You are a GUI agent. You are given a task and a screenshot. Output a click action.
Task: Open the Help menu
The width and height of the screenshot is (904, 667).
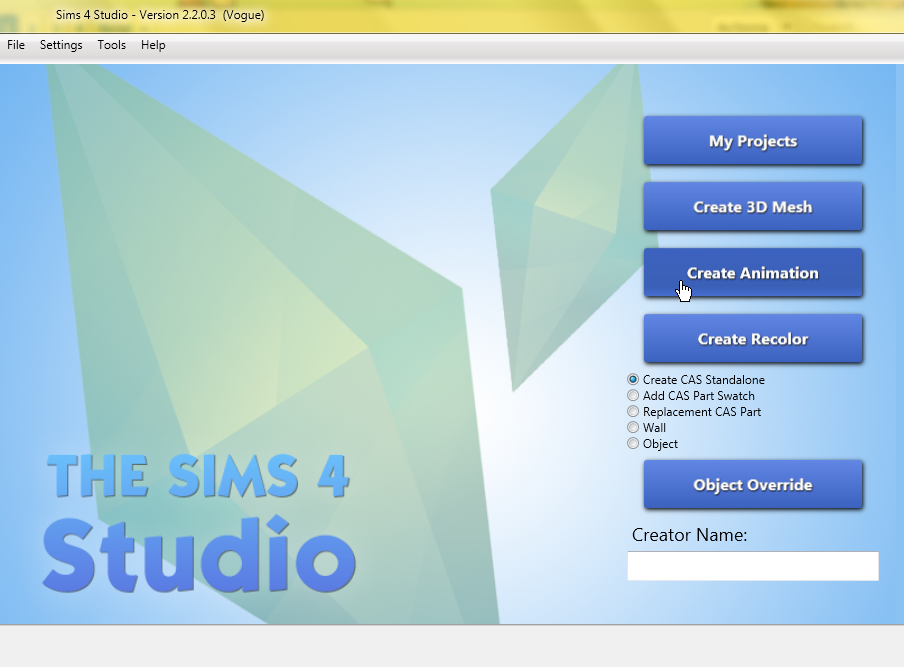(x=152, y=45)
